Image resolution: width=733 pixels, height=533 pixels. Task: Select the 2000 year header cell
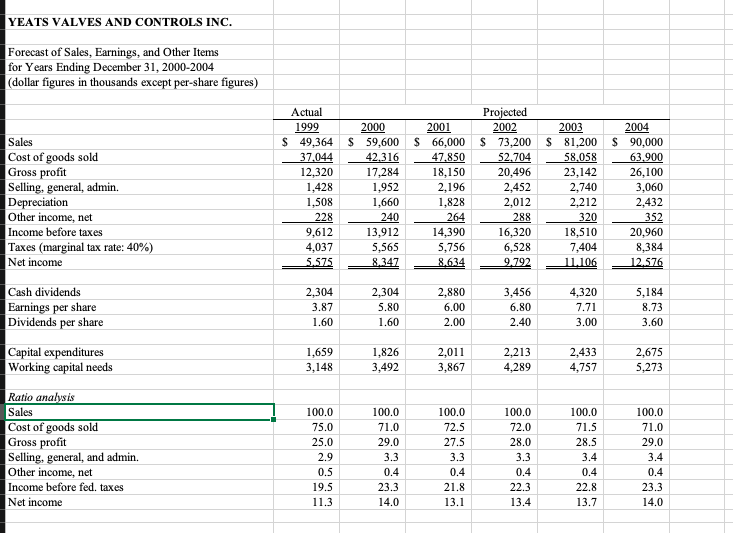pyautogui.click(x=373, y=127)
